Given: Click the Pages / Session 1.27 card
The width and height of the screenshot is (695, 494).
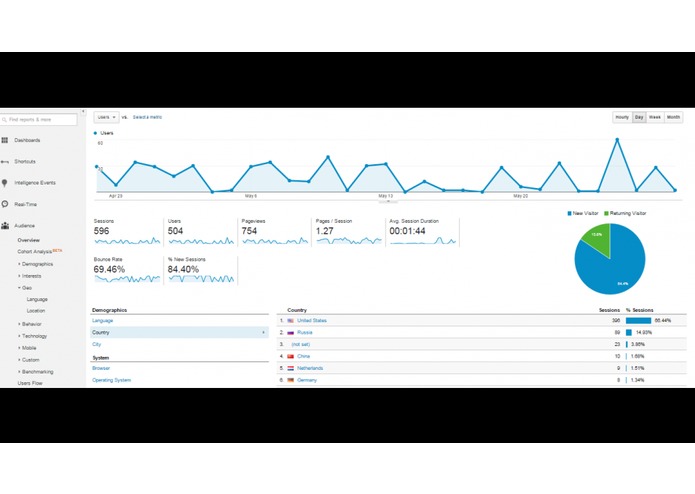Looking at the screenshot, I should [349, 232].
